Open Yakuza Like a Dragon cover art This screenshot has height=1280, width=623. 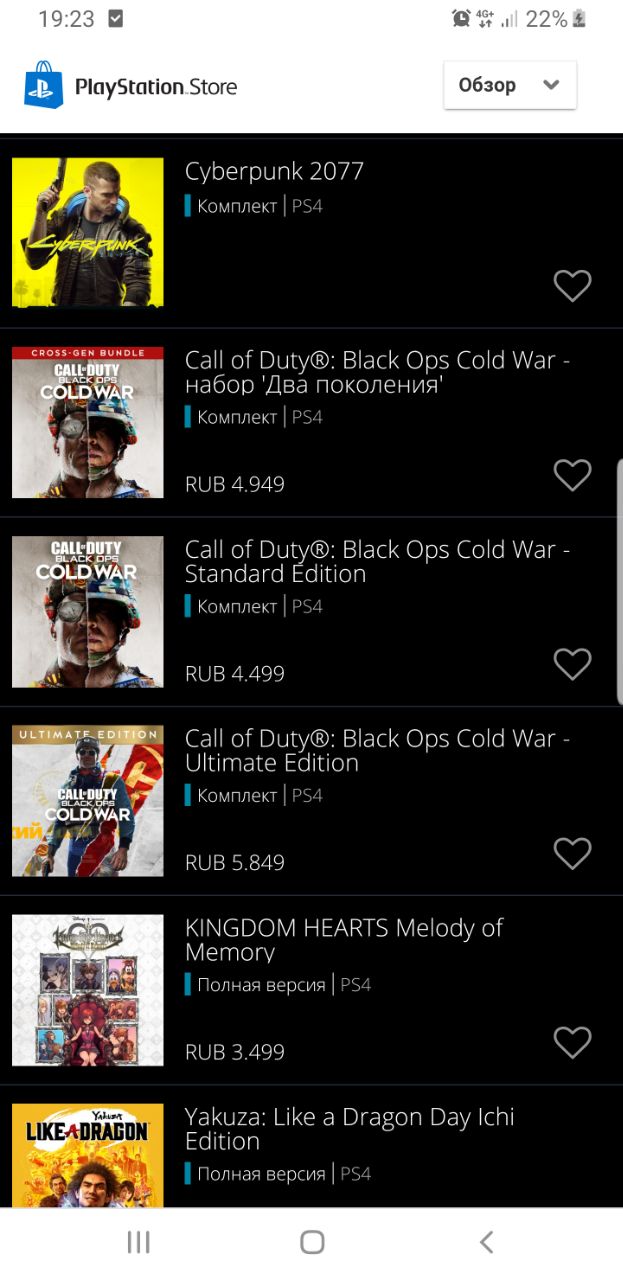[88, 1155]
